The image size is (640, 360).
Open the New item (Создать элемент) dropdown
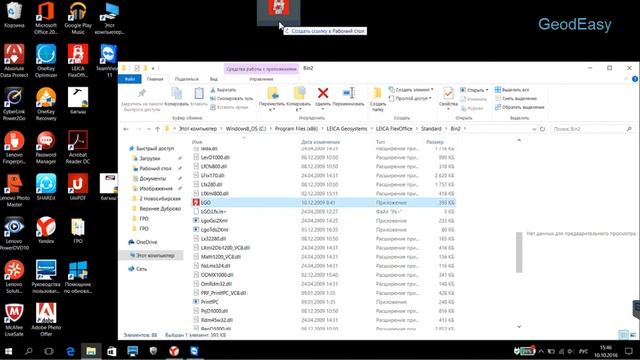(x=411, y=89)
